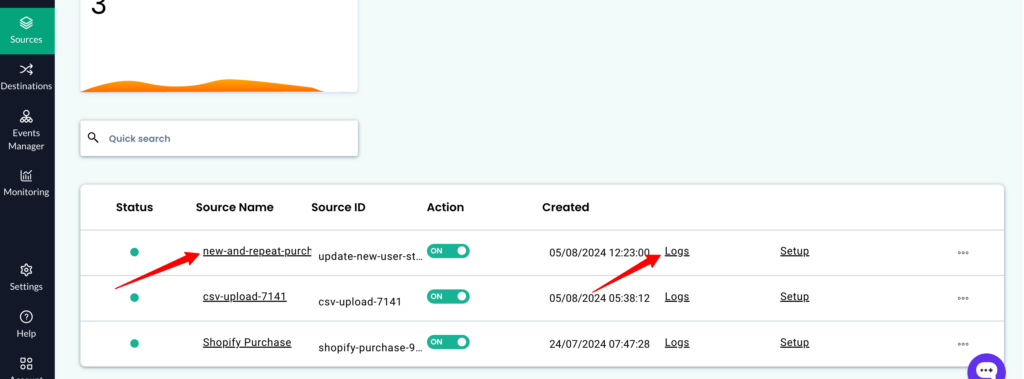Click created date 05/08/2024 12:23:00
Image resolution: width=1024 pixels, height=379 pixels.
click(600, 253)
